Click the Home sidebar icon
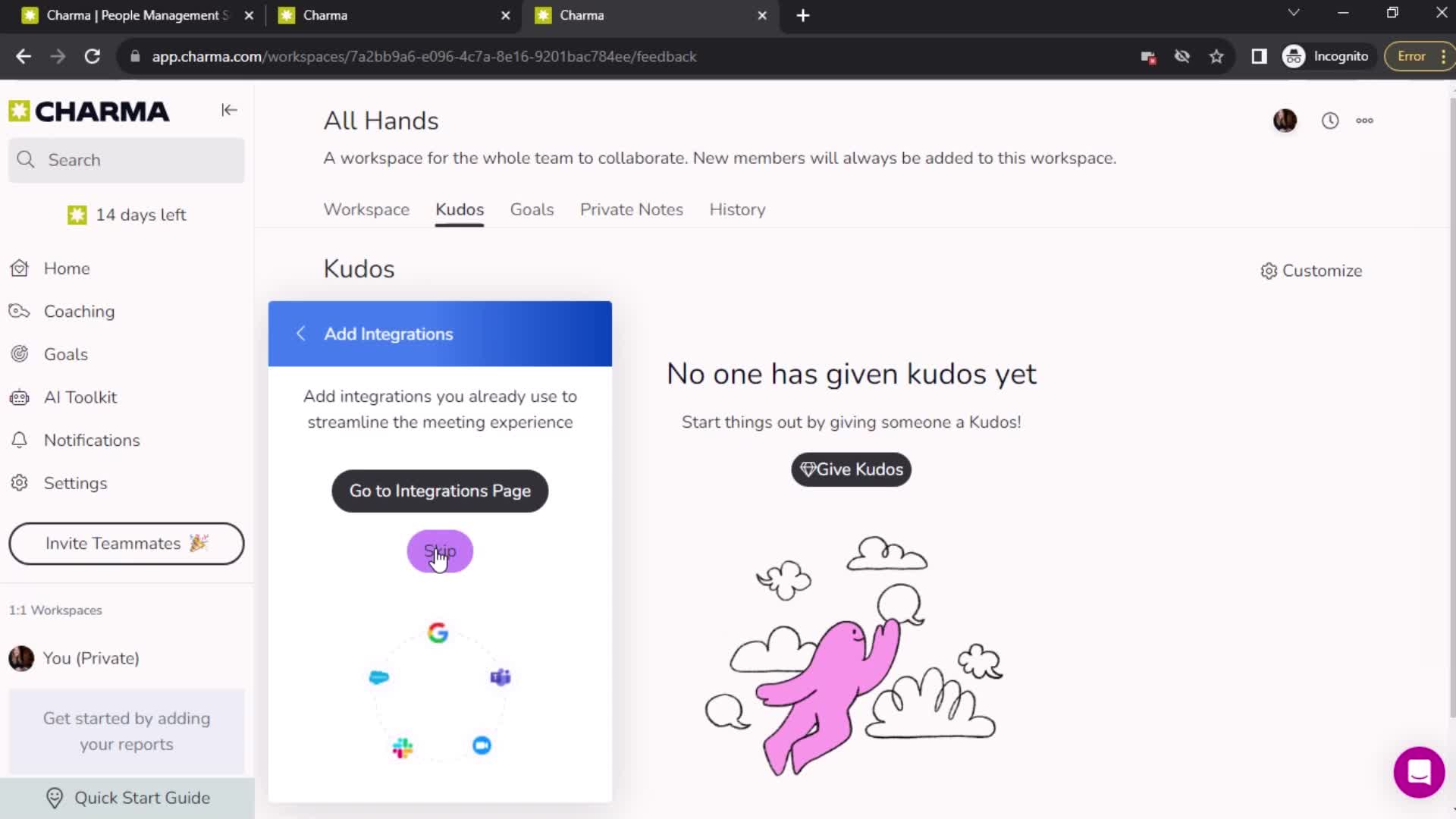The image size is (1456, 819). click(x=20, y=268)
